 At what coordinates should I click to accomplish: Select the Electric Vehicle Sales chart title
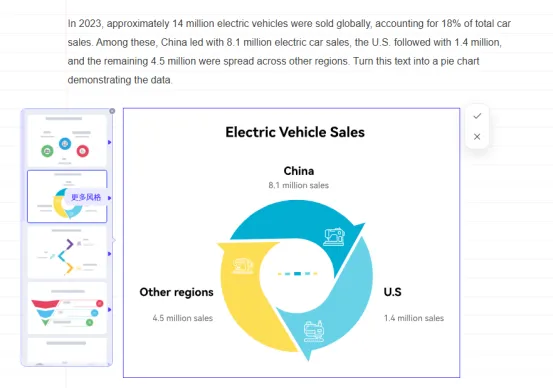click(295, 132)
